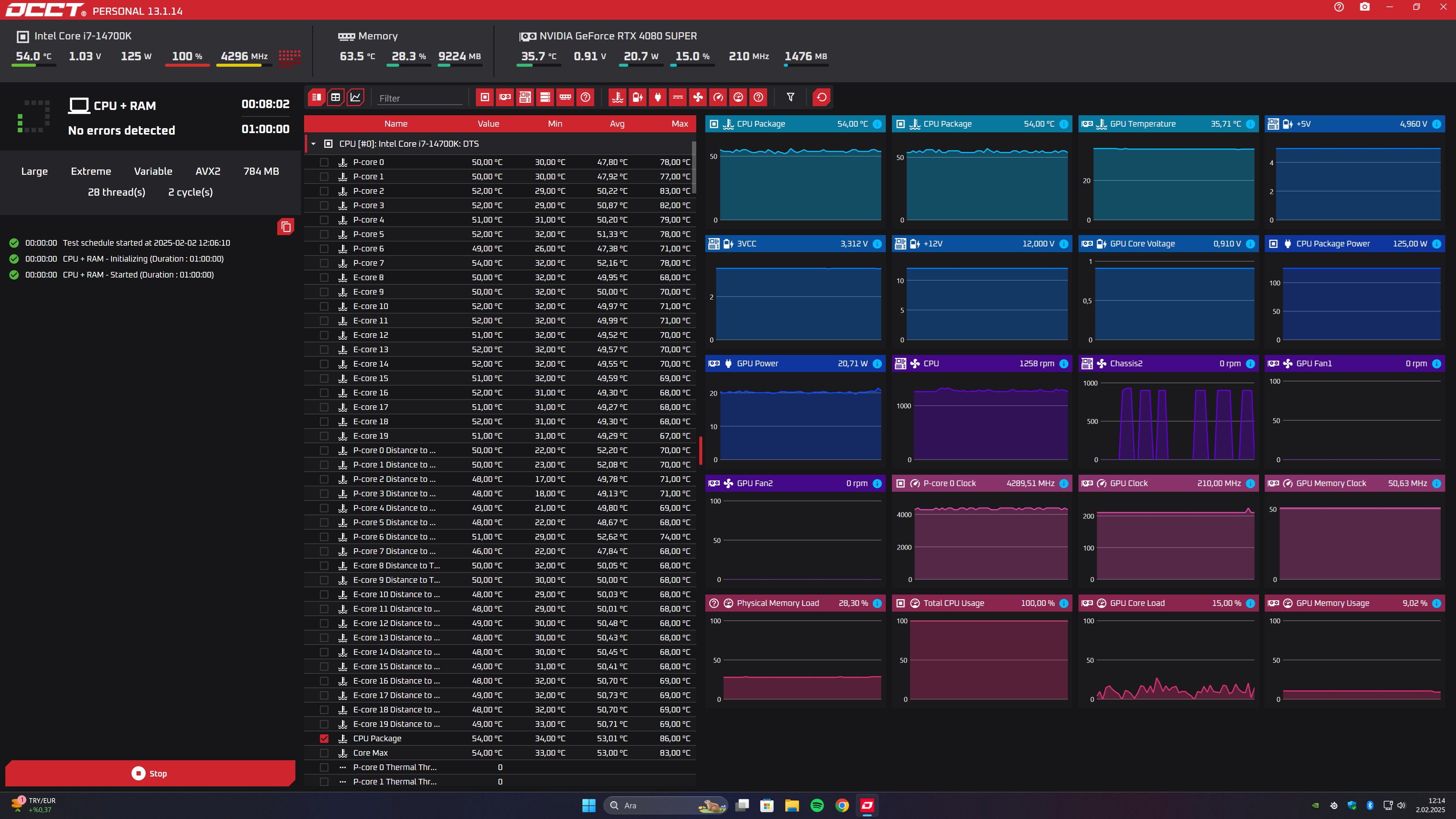Toggle the GPU sensor filter icon
This screenshot has height=819, width=1456.
[x=505, y=97]
